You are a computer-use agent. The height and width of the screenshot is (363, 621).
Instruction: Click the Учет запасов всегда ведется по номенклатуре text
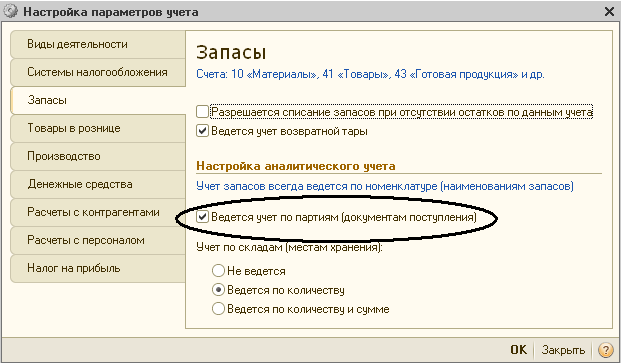point(385,186)
